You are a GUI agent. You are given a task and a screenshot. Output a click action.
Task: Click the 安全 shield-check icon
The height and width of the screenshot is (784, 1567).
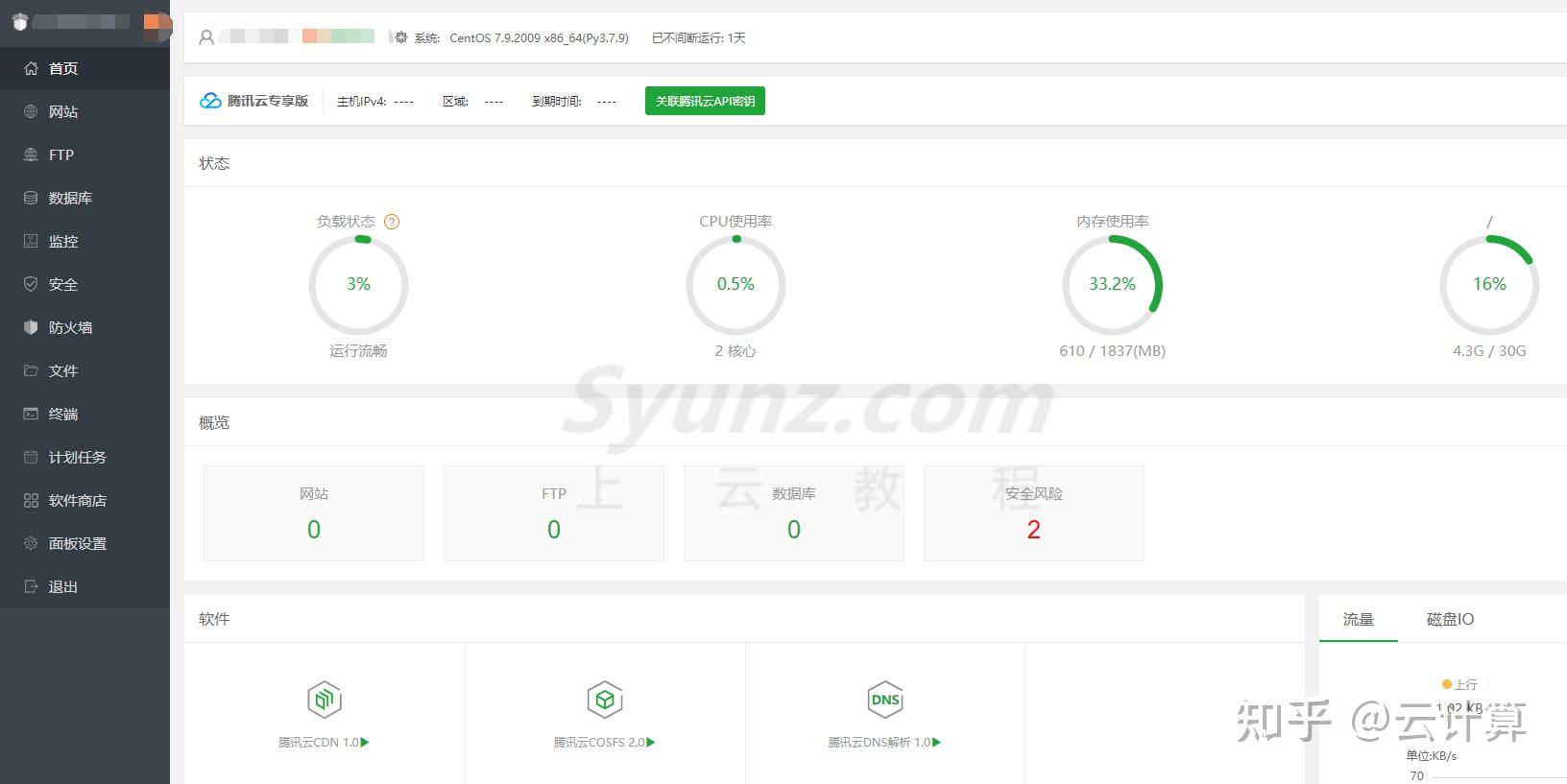pos(31,284)
